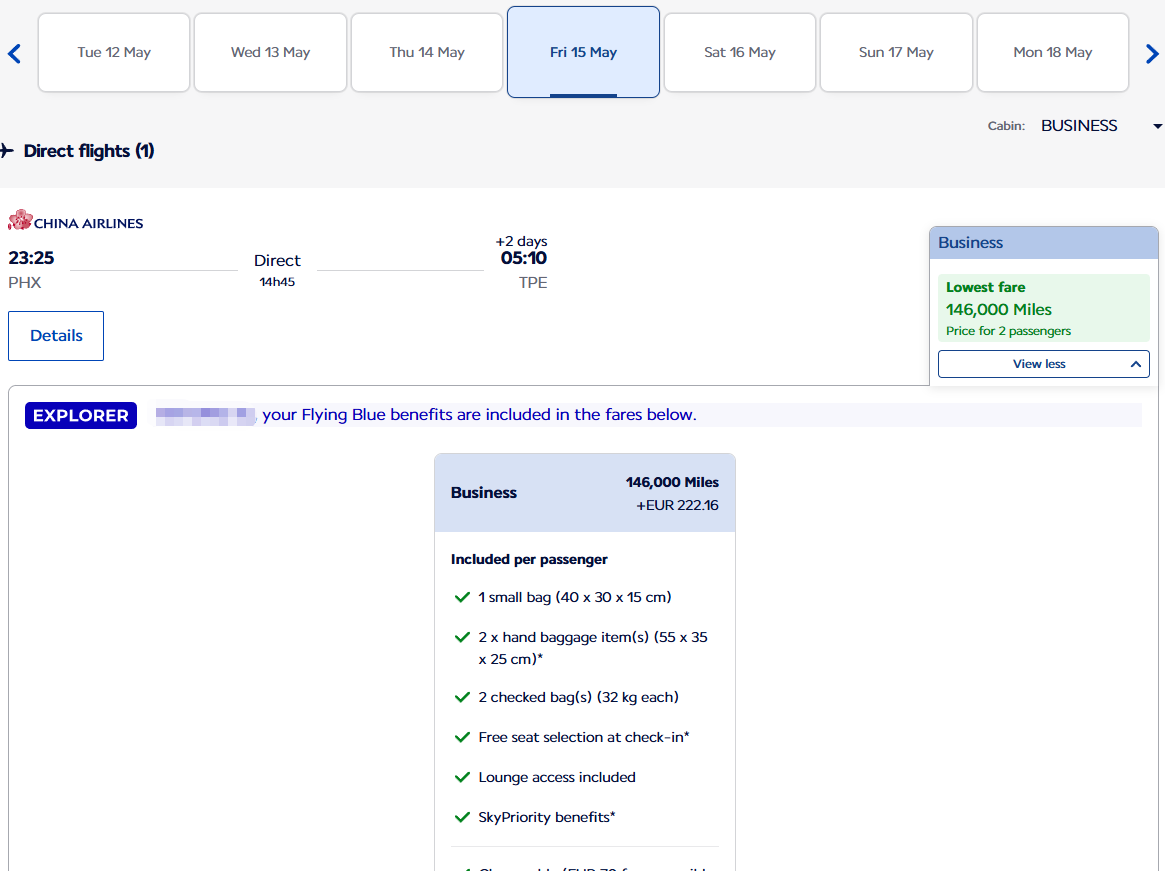Select the Sat 16 May date tab
1165x871 pixels.
[x=740, y=53]
